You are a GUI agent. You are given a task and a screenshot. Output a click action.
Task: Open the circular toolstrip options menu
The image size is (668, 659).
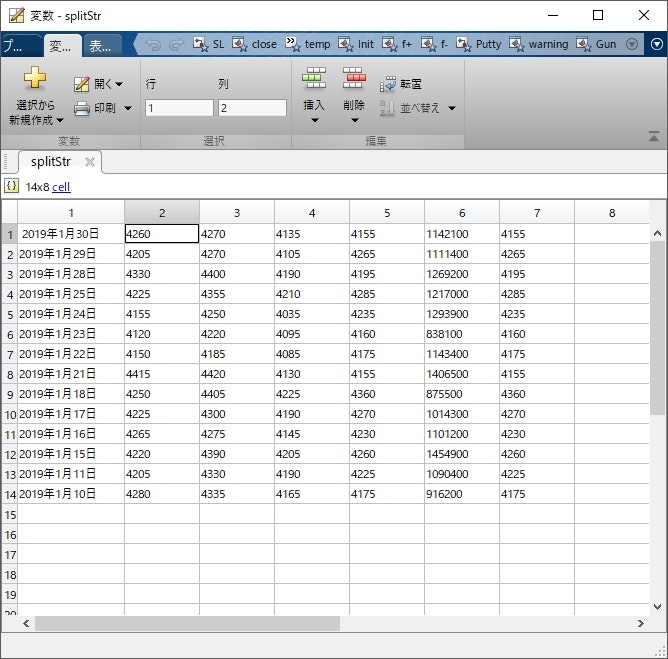pos(657,44)
